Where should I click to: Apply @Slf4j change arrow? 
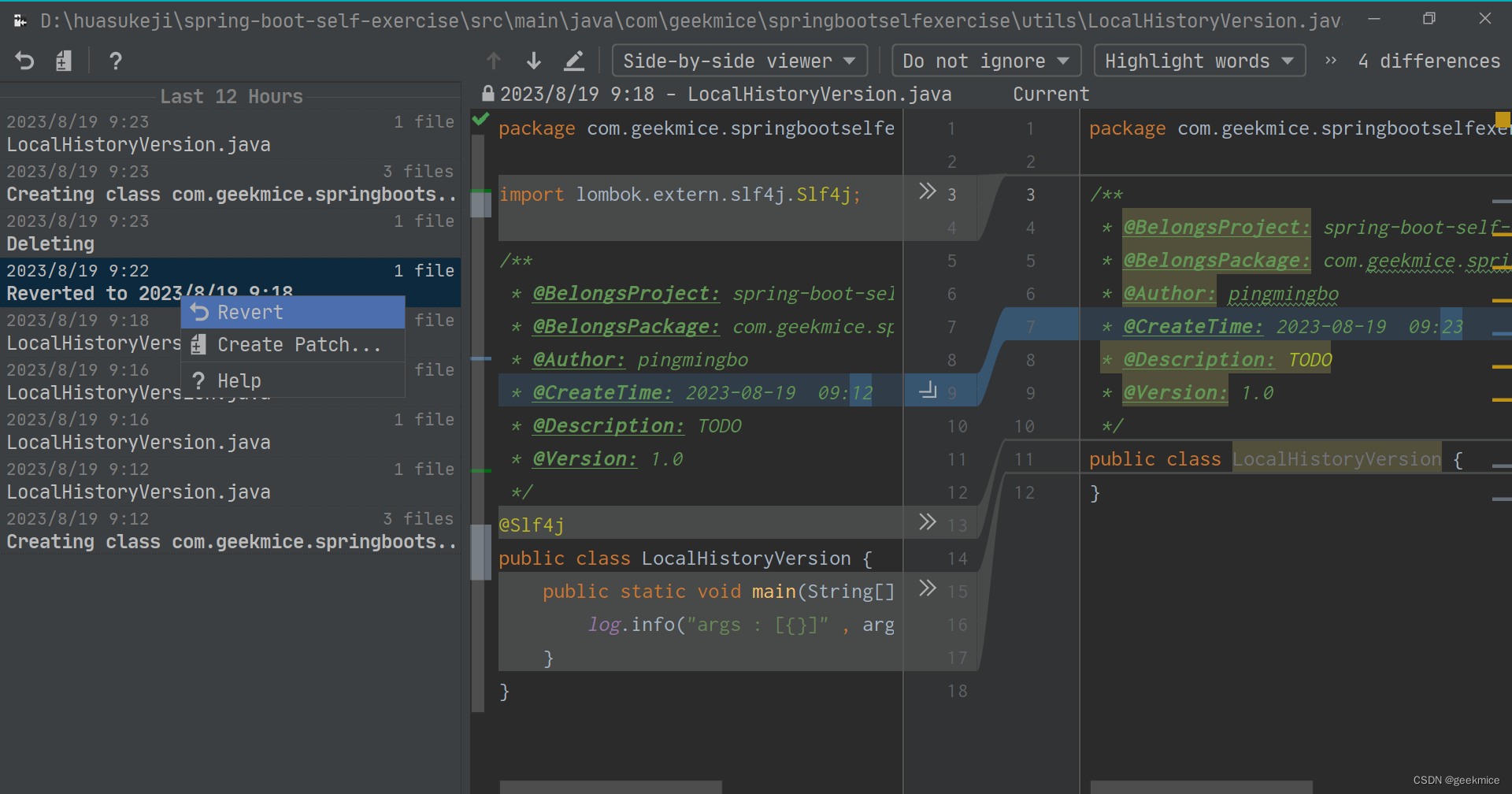click(x=928, y=522)
